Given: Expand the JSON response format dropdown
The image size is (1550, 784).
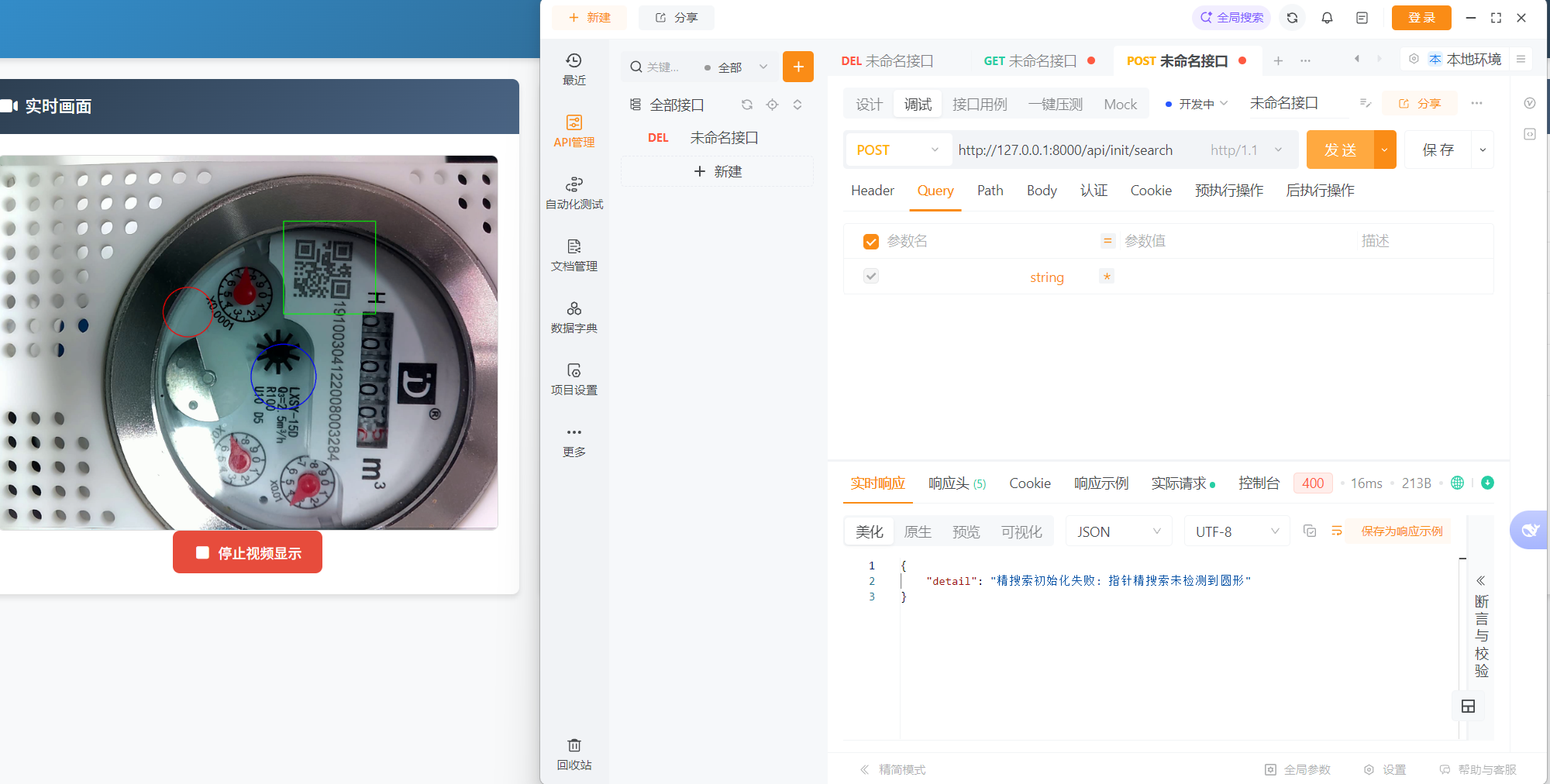Looking at the screenshot, I should click(1118, 531).
